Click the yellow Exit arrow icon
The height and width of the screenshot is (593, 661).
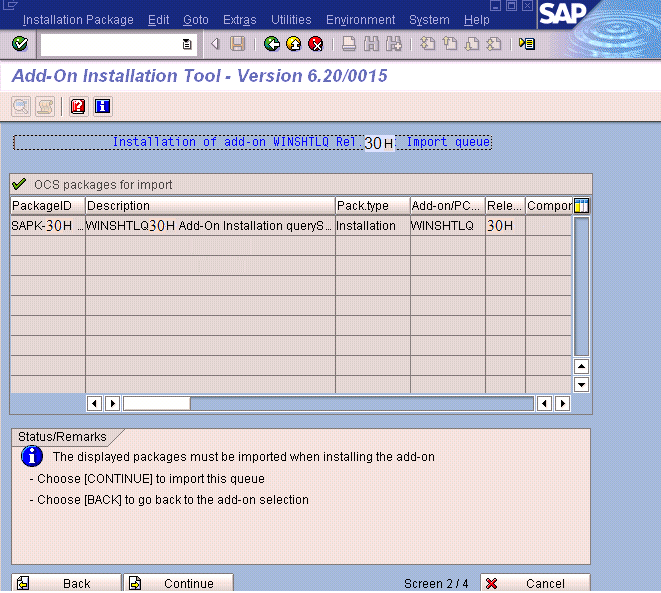coord(294,44)
